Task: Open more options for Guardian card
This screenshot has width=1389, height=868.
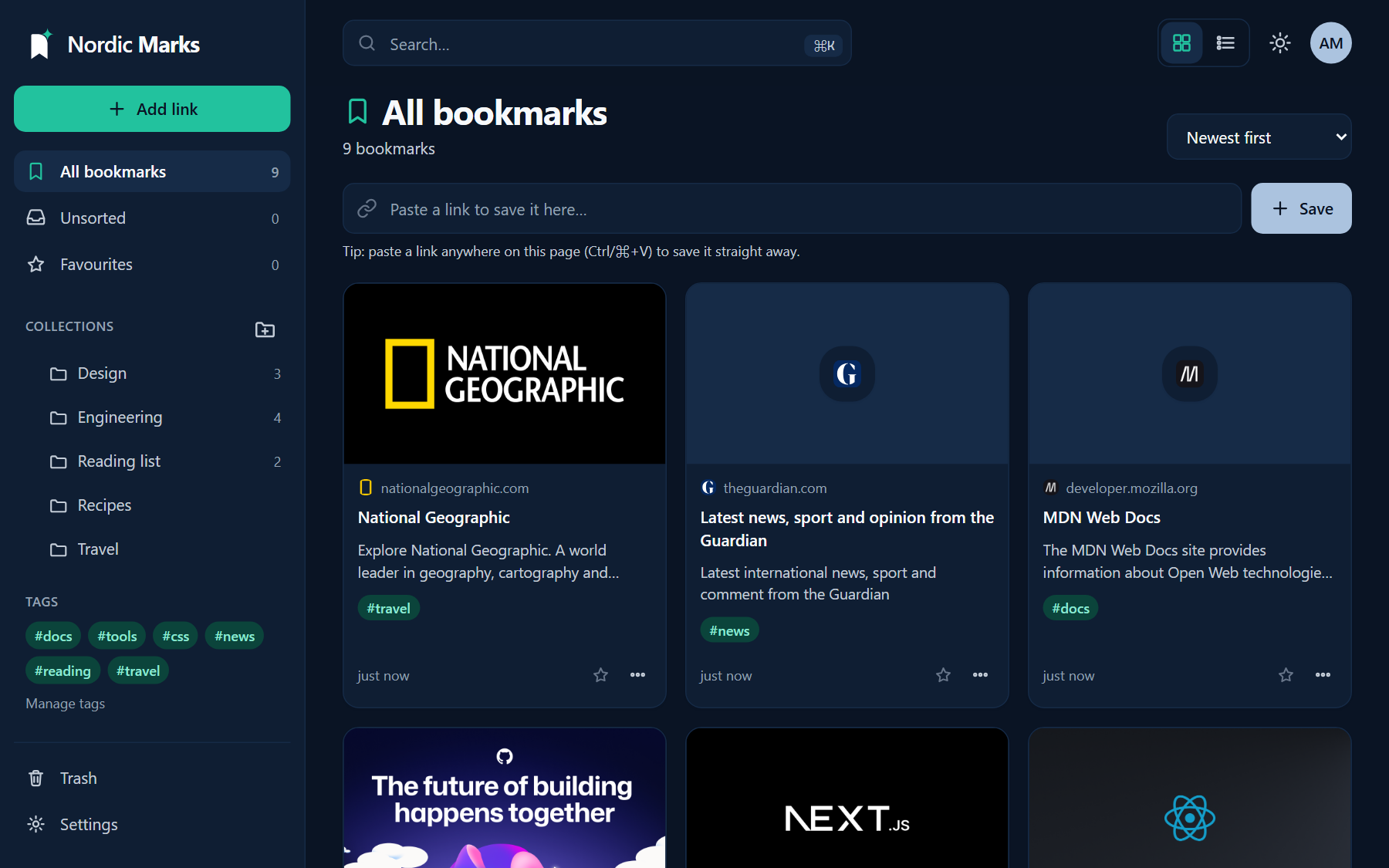Action: click(980, 675)
